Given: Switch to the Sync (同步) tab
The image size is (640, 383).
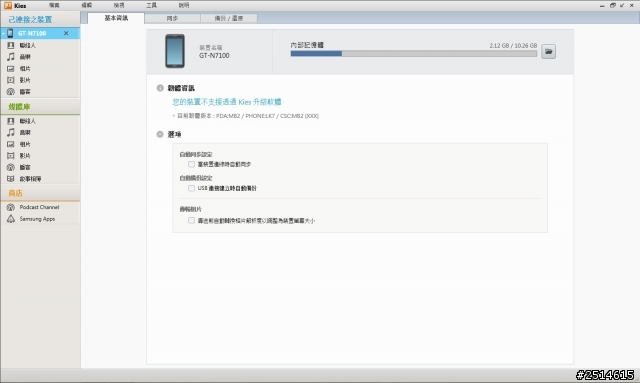Looking at the screenshot, I should [172, 18].
